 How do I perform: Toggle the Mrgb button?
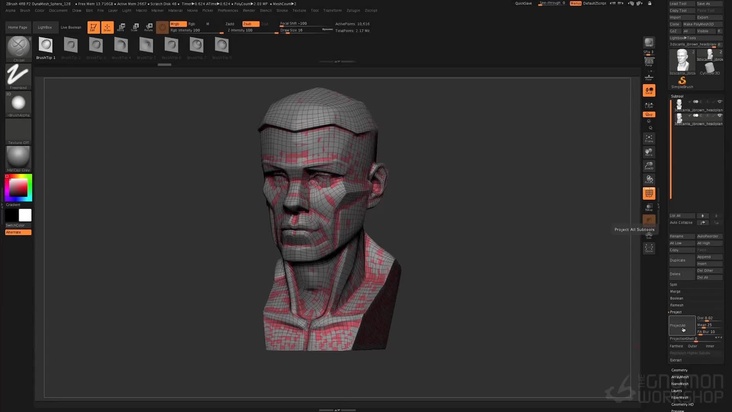tap(178, 24)
